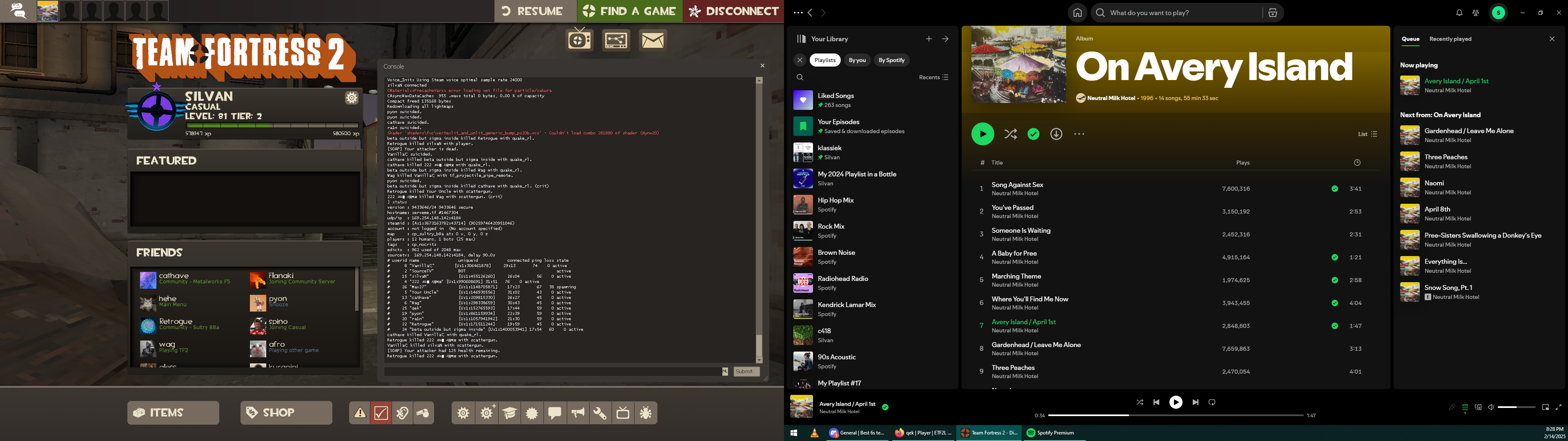
Task: Click the TF2 wrench workshop icon
Action: 600,413
